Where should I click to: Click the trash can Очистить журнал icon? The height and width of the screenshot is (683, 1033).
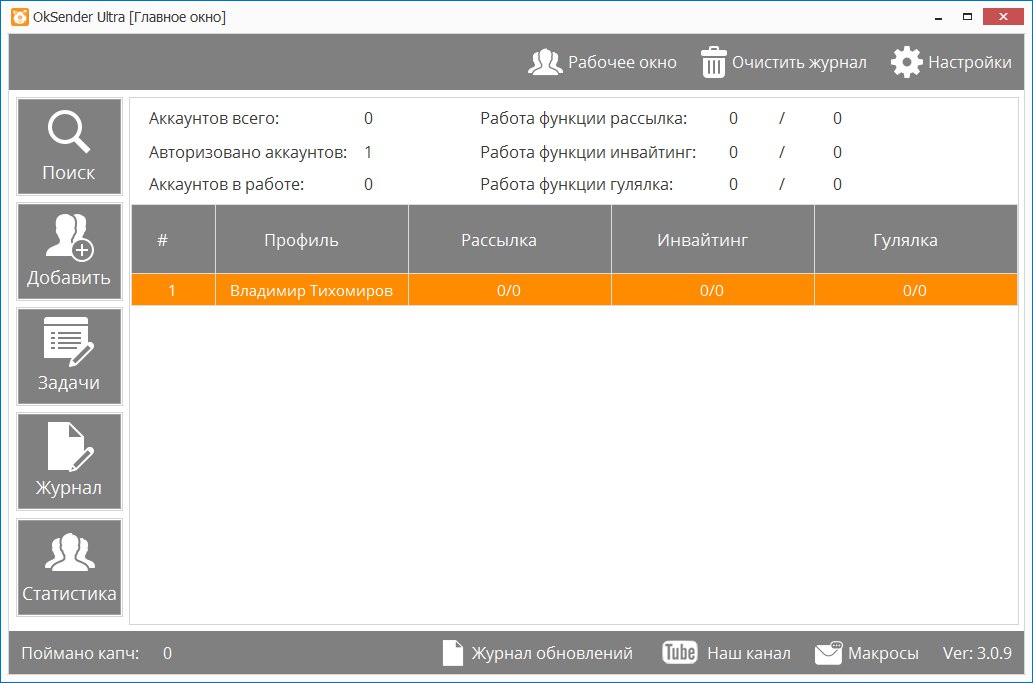click(713, 62)
